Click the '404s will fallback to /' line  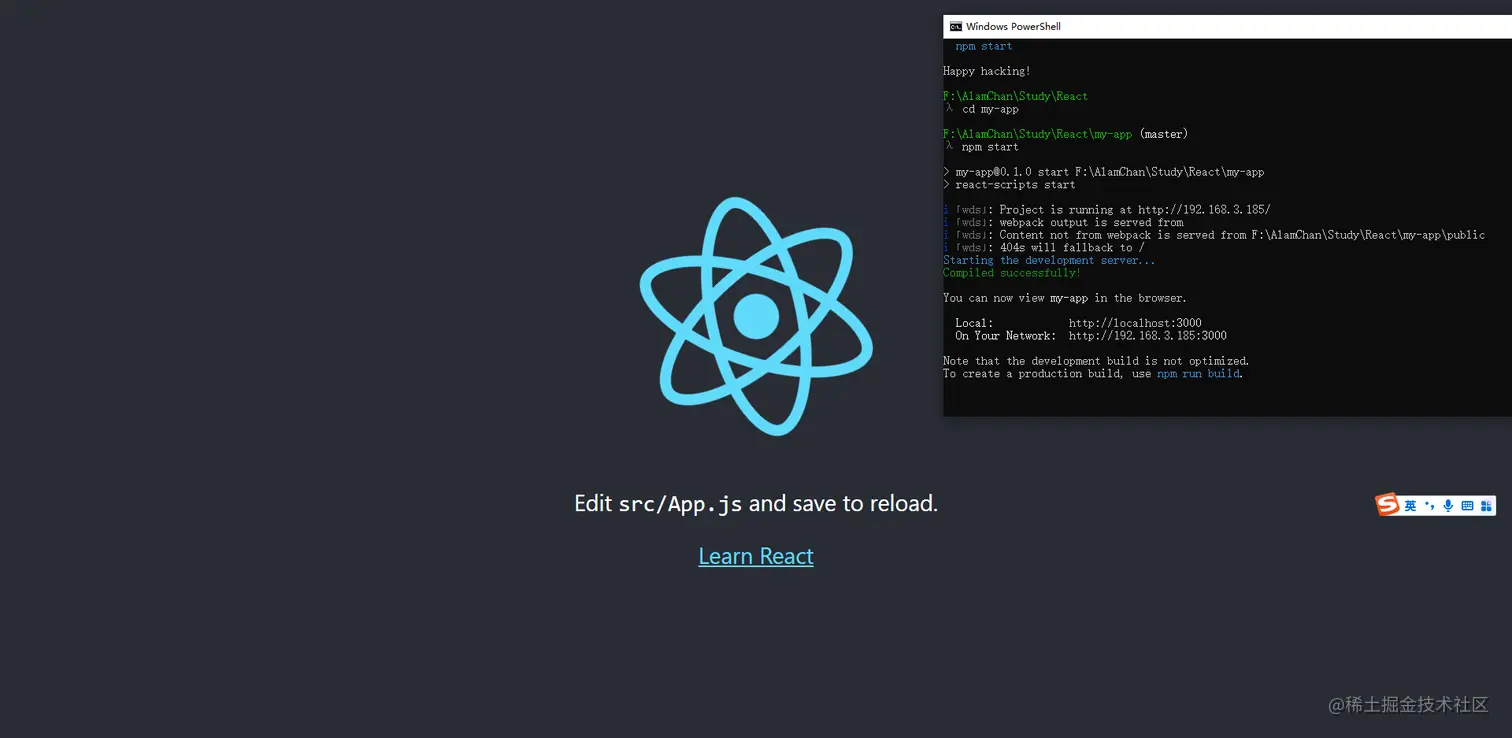click(1044, 248)
